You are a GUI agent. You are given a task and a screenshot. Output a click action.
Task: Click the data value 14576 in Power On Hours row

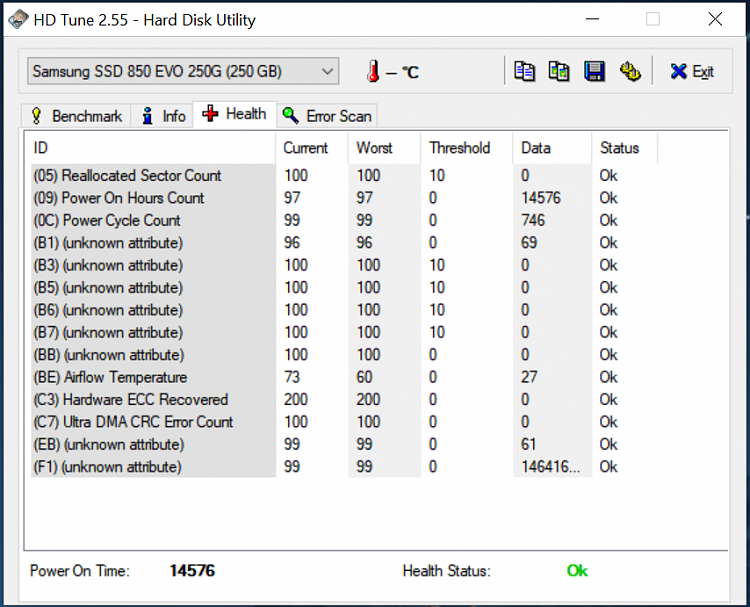click(541, 198)
